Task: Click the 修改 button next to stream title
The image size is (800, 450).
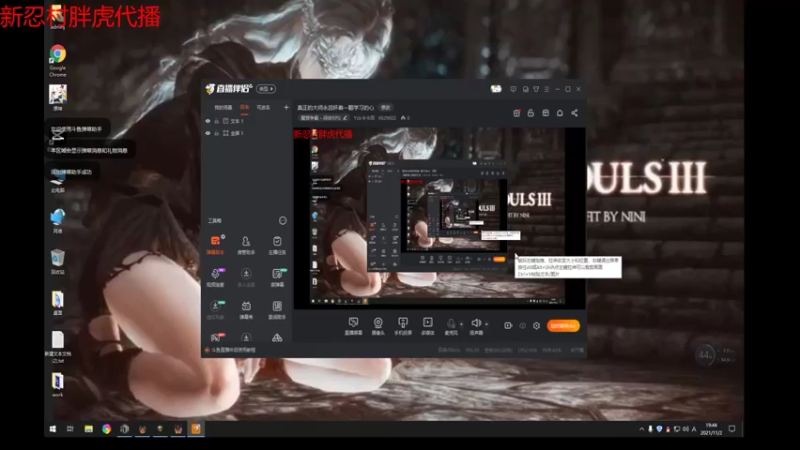Action: coord(386,108)
